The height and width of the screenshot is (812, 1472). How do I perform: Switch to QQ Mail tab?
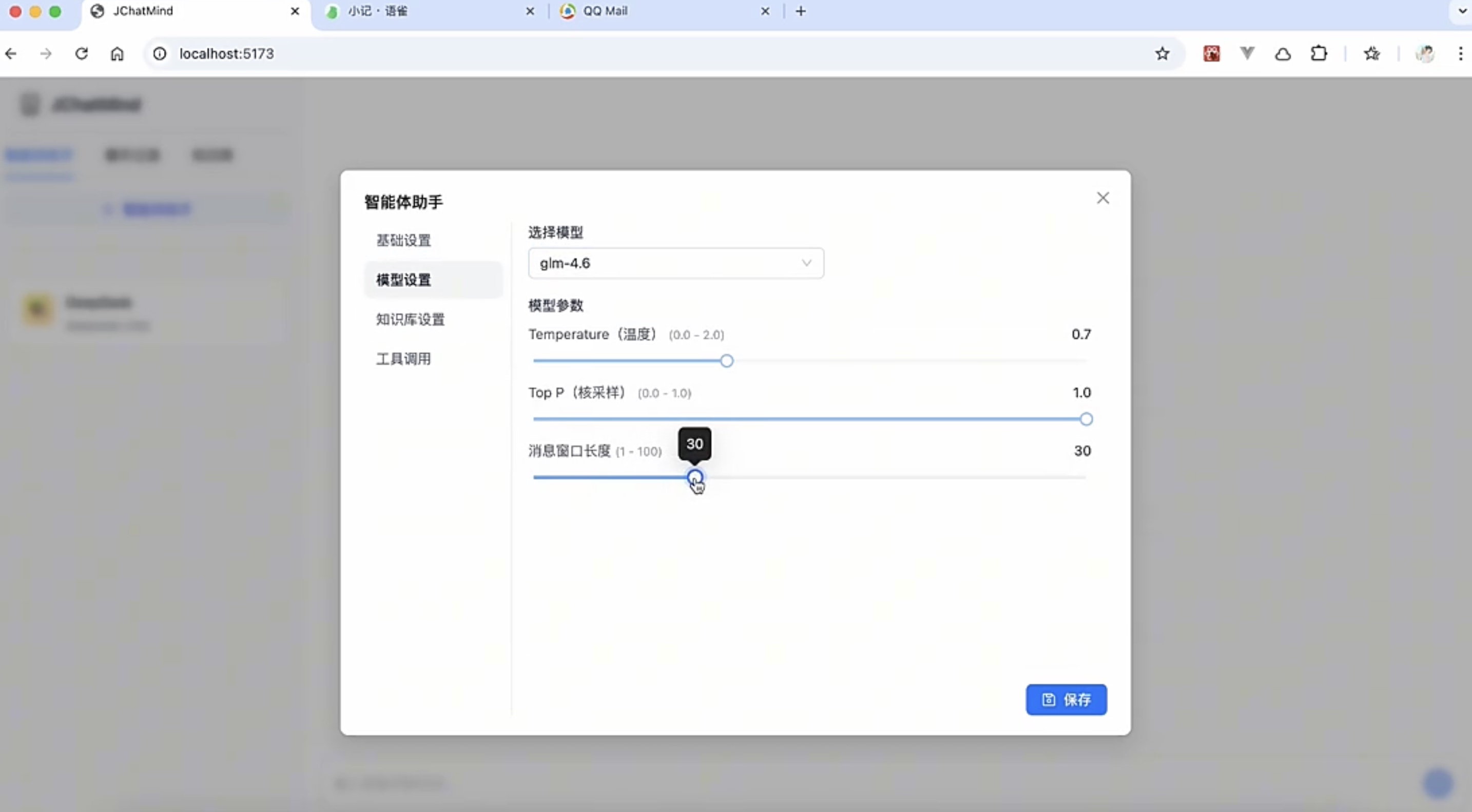[x=605, y=11]
